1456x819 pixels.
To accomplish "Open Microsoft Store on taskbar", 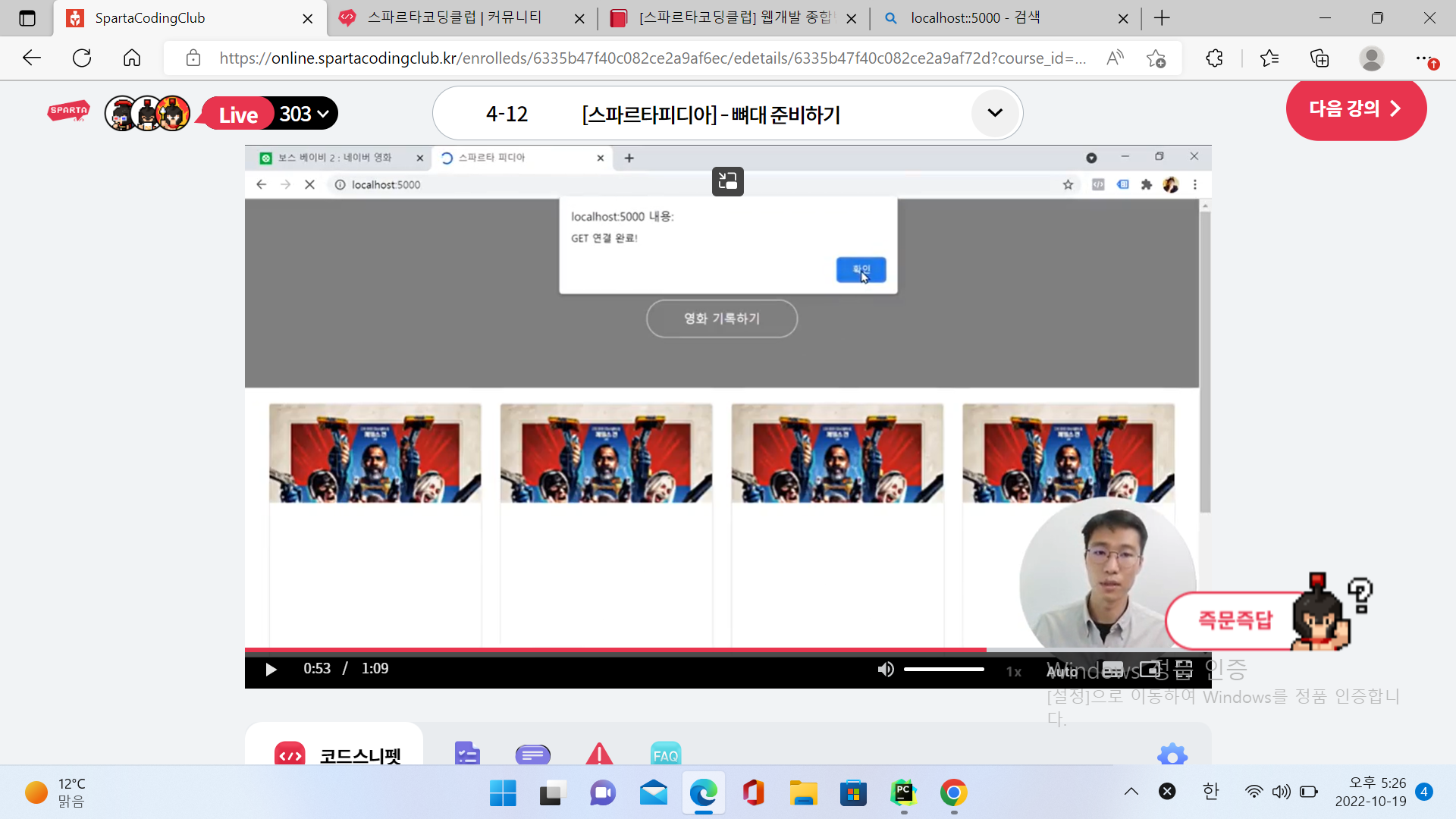I will coord(853,793).
